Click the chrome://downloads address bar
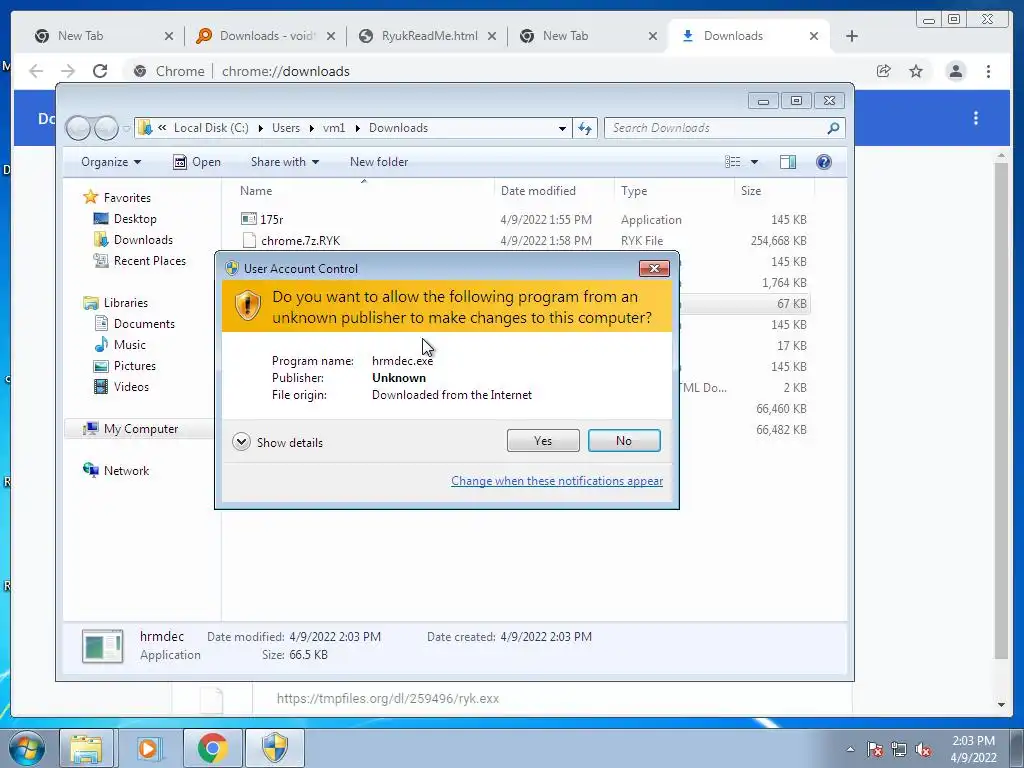This screenshot has width=1024, height=768. (496, 71)
